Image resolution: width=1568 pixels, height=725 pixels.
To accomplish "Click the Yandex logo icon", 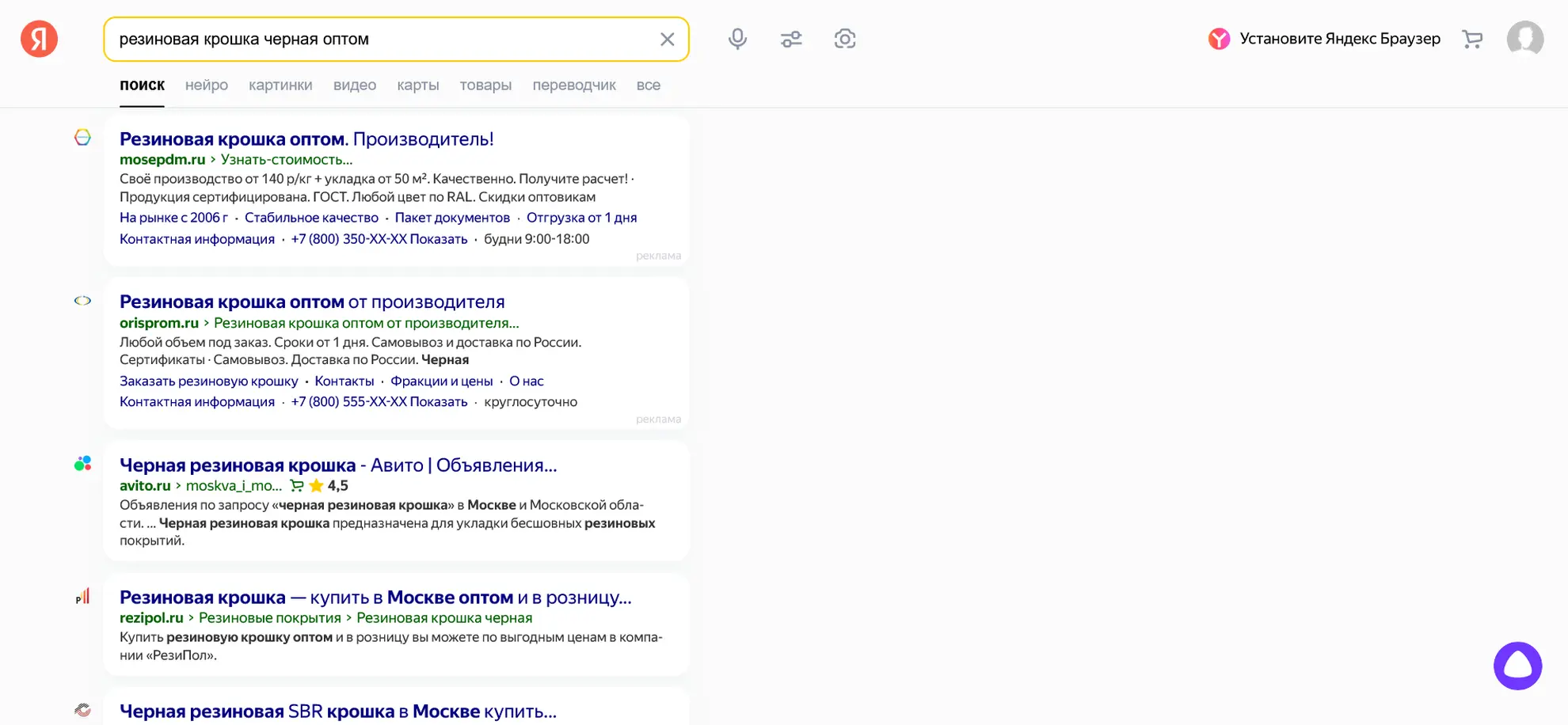I will point(39,39).
